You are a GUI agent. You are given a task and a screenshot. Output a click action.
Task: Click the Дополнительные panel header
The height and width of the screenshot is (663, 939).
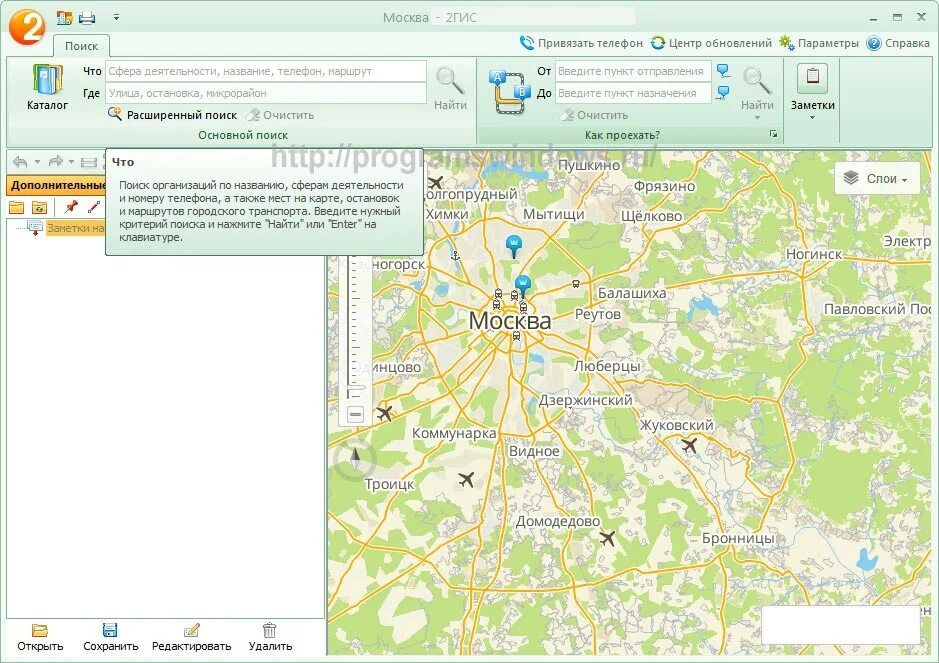pos(56,185)
